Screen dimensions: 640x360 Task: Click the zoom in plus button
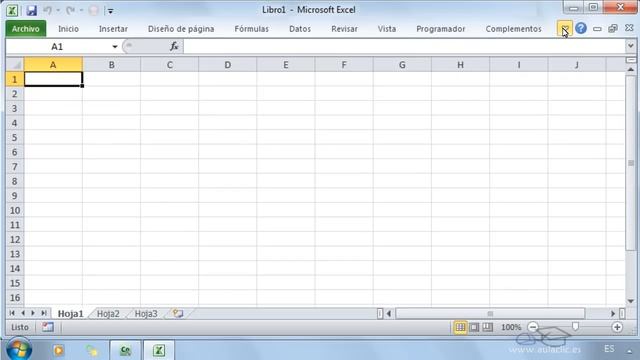(617, 327)
